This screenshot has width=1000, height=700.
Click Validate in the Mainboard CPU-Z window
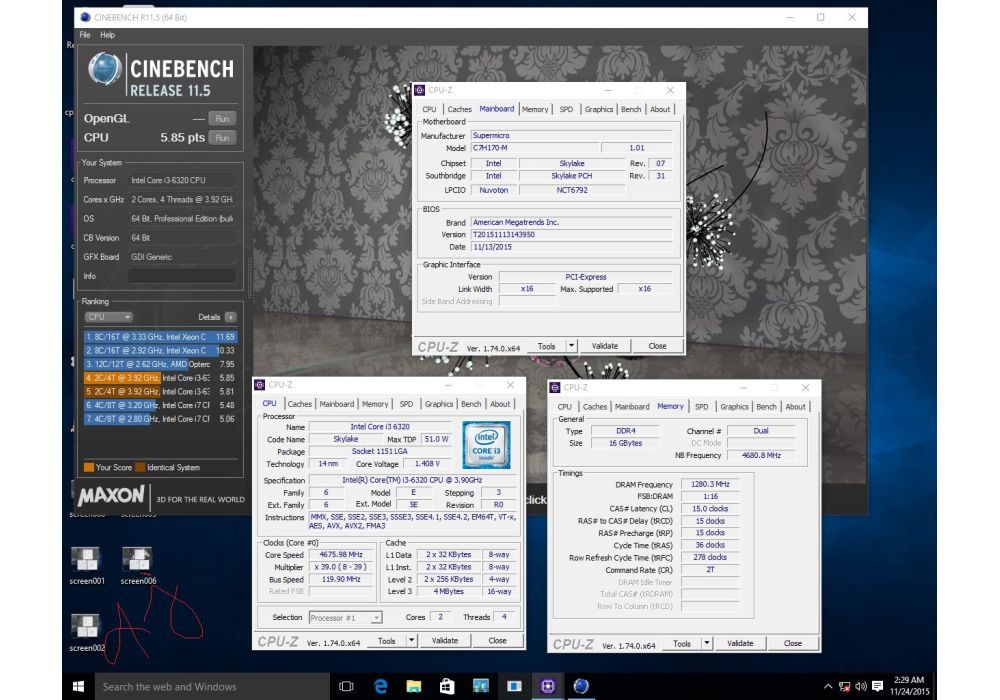[605, 346]
